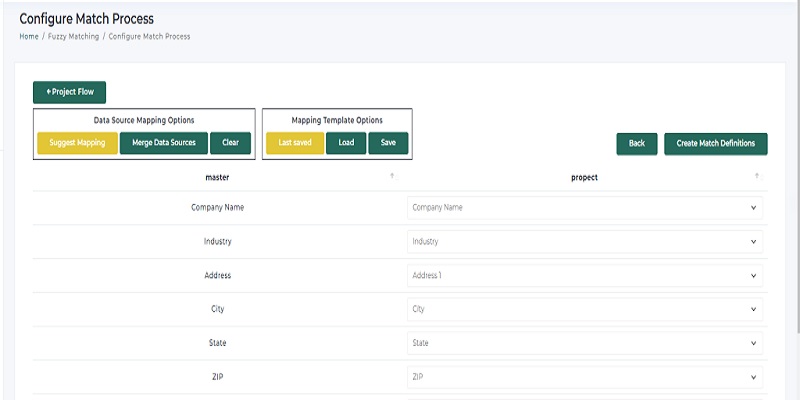Go to Fuzzy Matching breadcrumb
Image resolution: width=800 pixels, height=400 pixels.
pyautogui.click(x=73, y=36)
